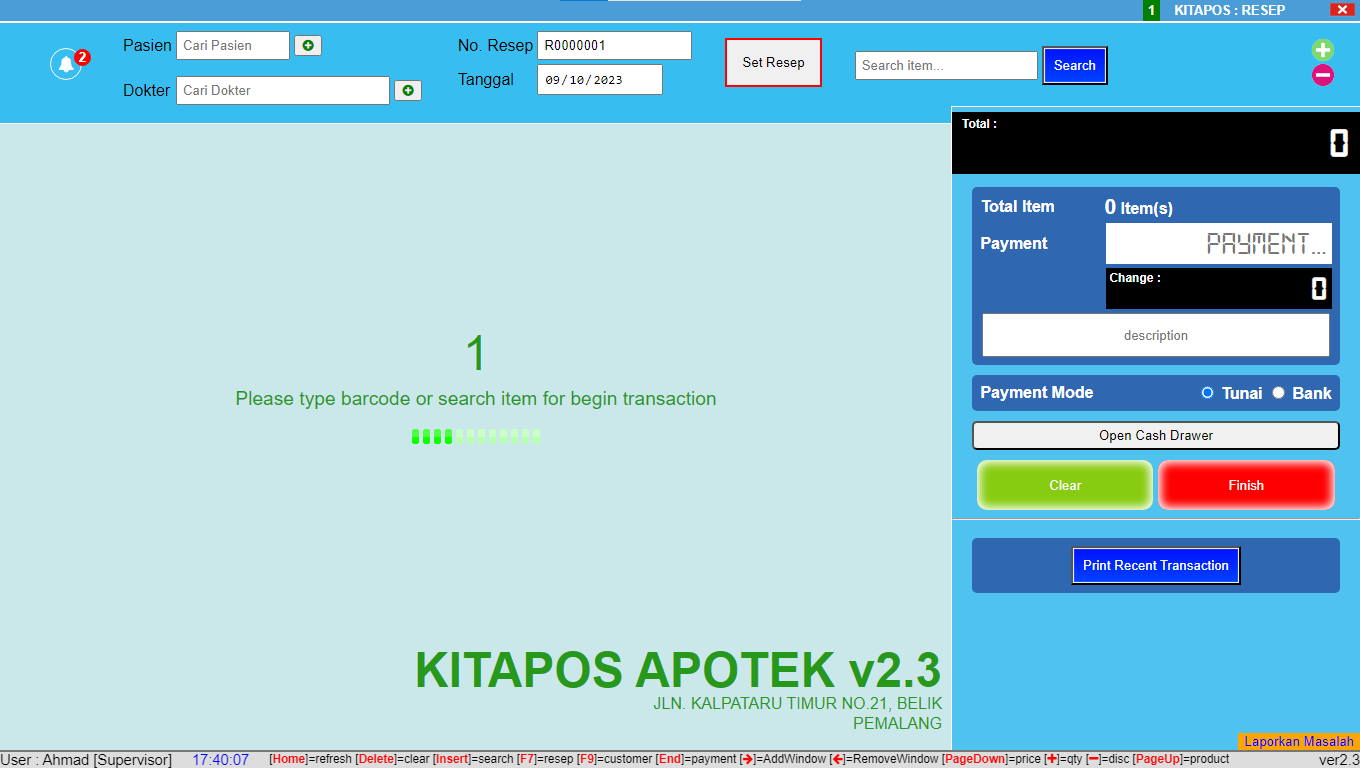
Task: Click the Set Resep button
Action: [x=773, y=63]
